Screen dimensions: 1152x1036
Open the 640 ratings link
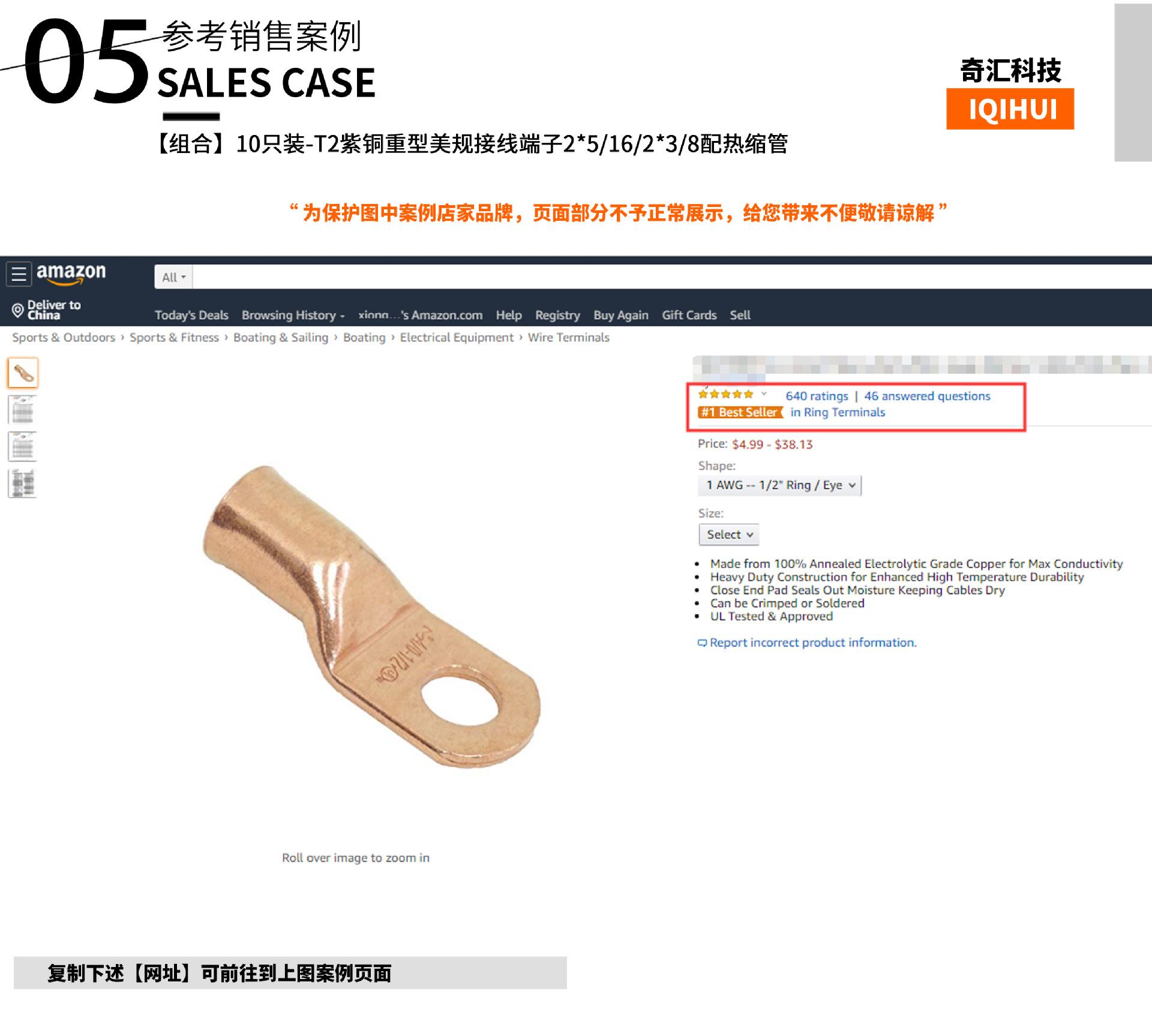pyautogui.click(x=817, y=396)
